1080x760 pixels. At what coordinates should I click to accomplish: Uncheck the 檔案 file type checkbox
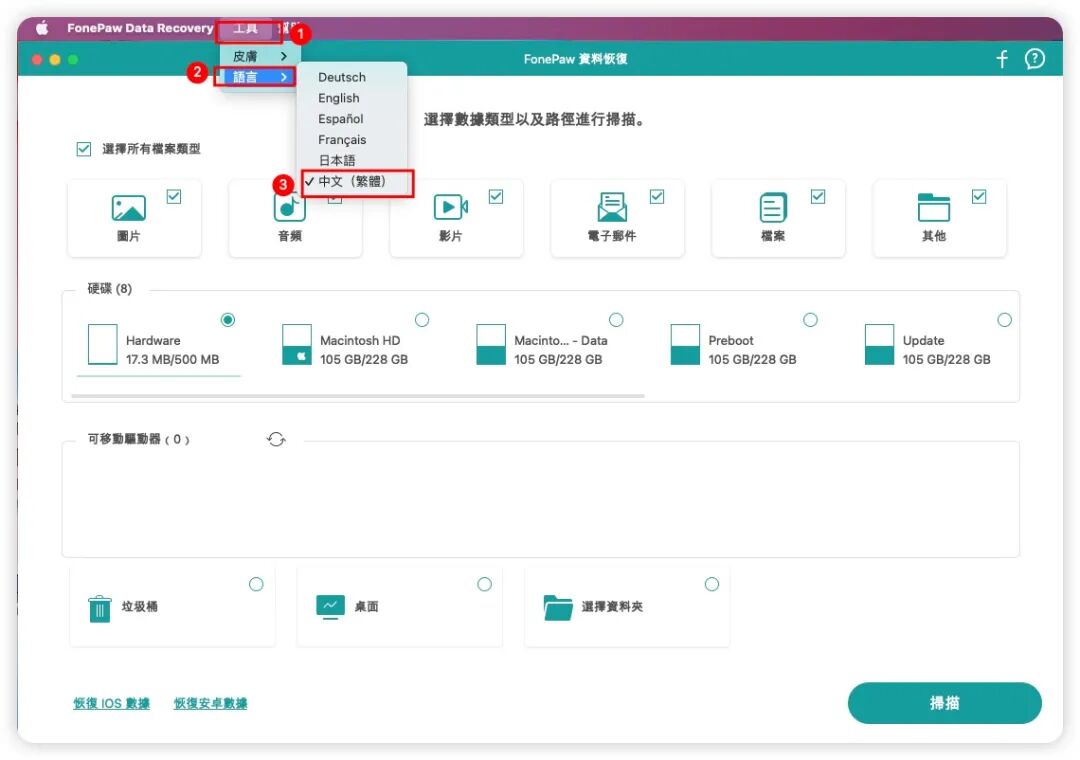(x=818, y=197)
